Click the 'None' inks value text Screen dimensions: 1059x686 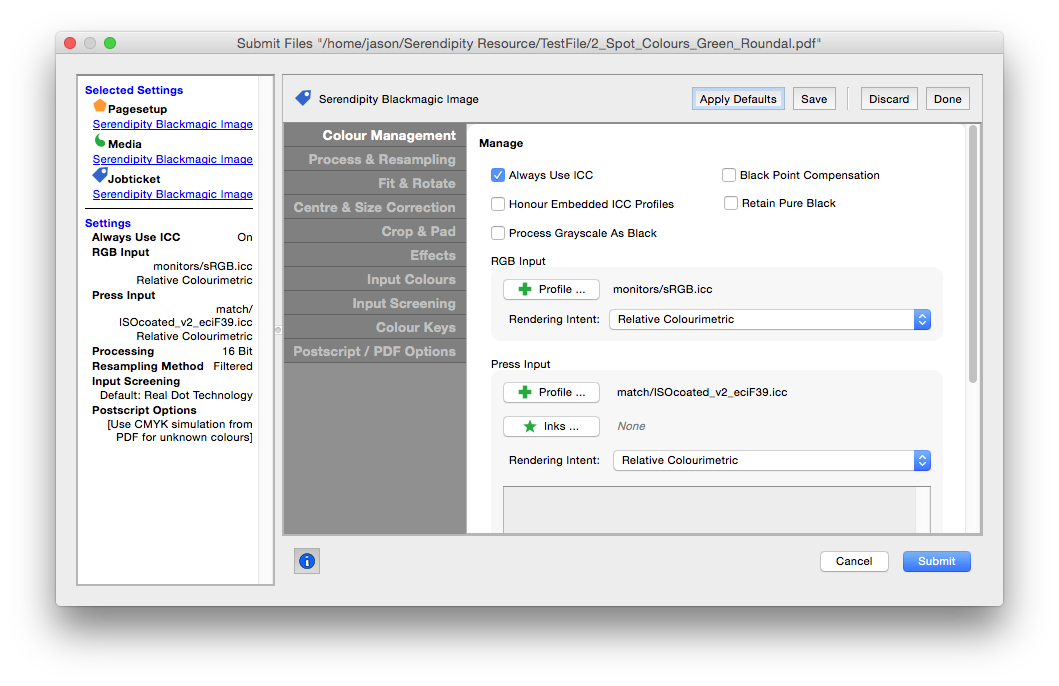click(631, 426)
